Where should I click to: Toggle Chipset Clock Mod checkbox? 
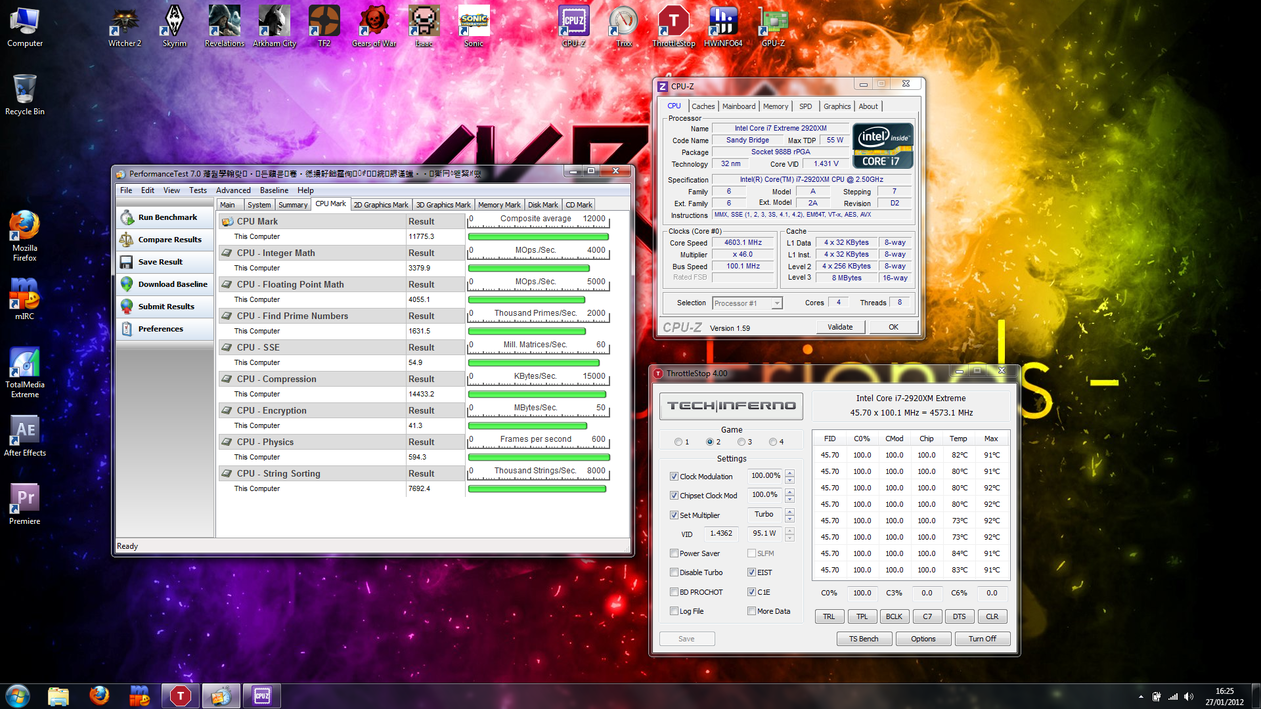[674, 496]
